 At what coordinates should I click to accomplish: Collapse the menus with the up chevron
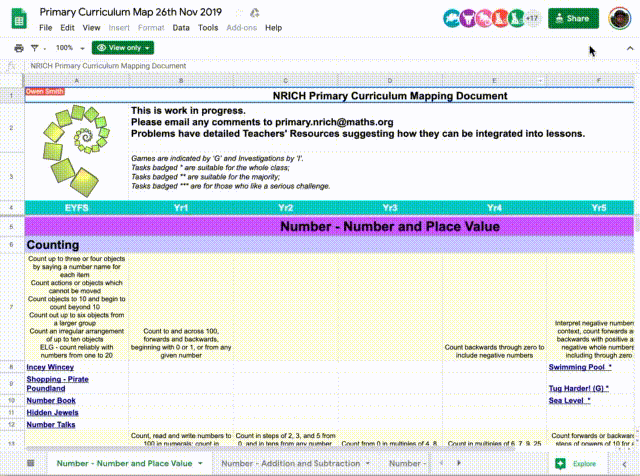(617, 47)
